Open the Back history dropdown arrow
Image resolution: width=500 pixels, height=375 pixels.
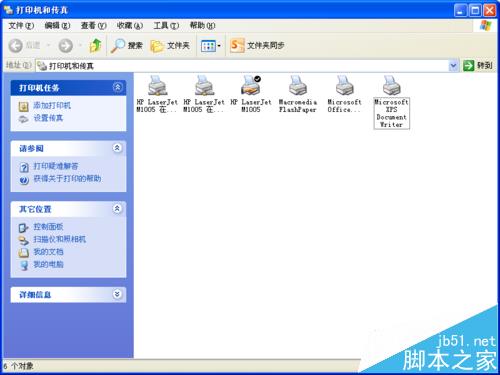pyautogui.click(x=48, y=46)
